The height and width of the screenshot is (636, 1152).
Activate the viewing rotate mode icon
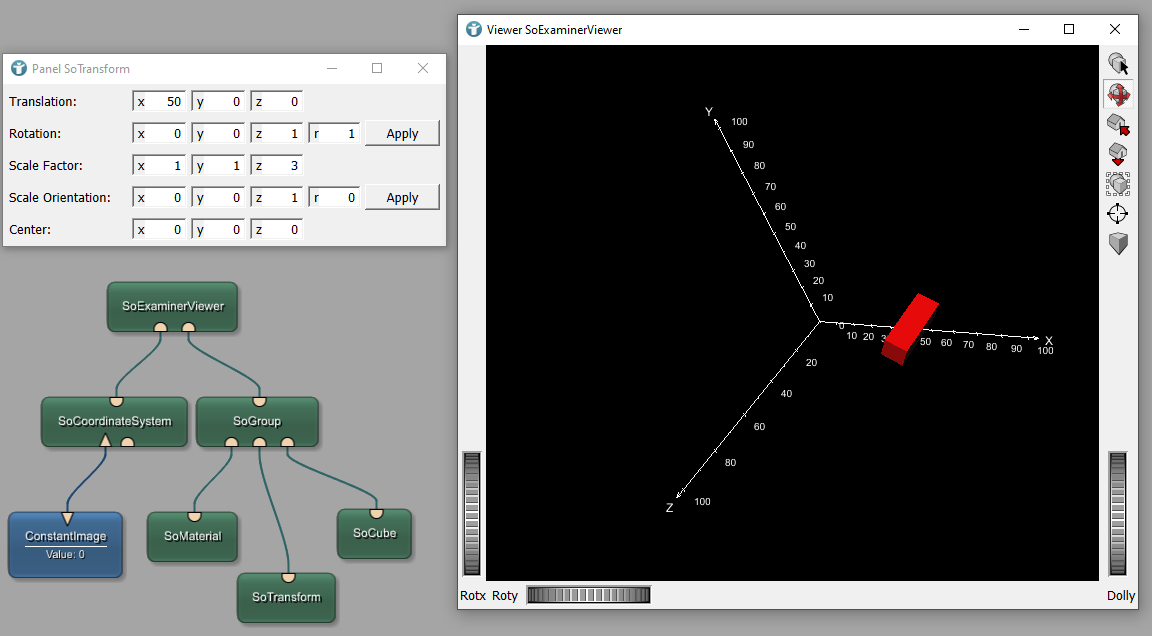[1118, 95]
